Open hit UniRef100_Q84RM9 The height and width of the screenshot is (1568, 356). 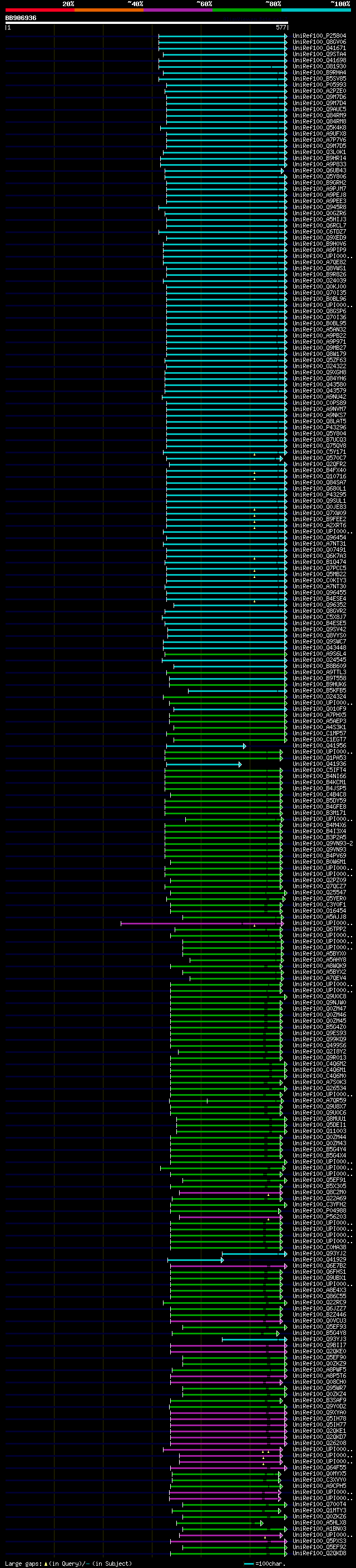click(x=319, y=116)
